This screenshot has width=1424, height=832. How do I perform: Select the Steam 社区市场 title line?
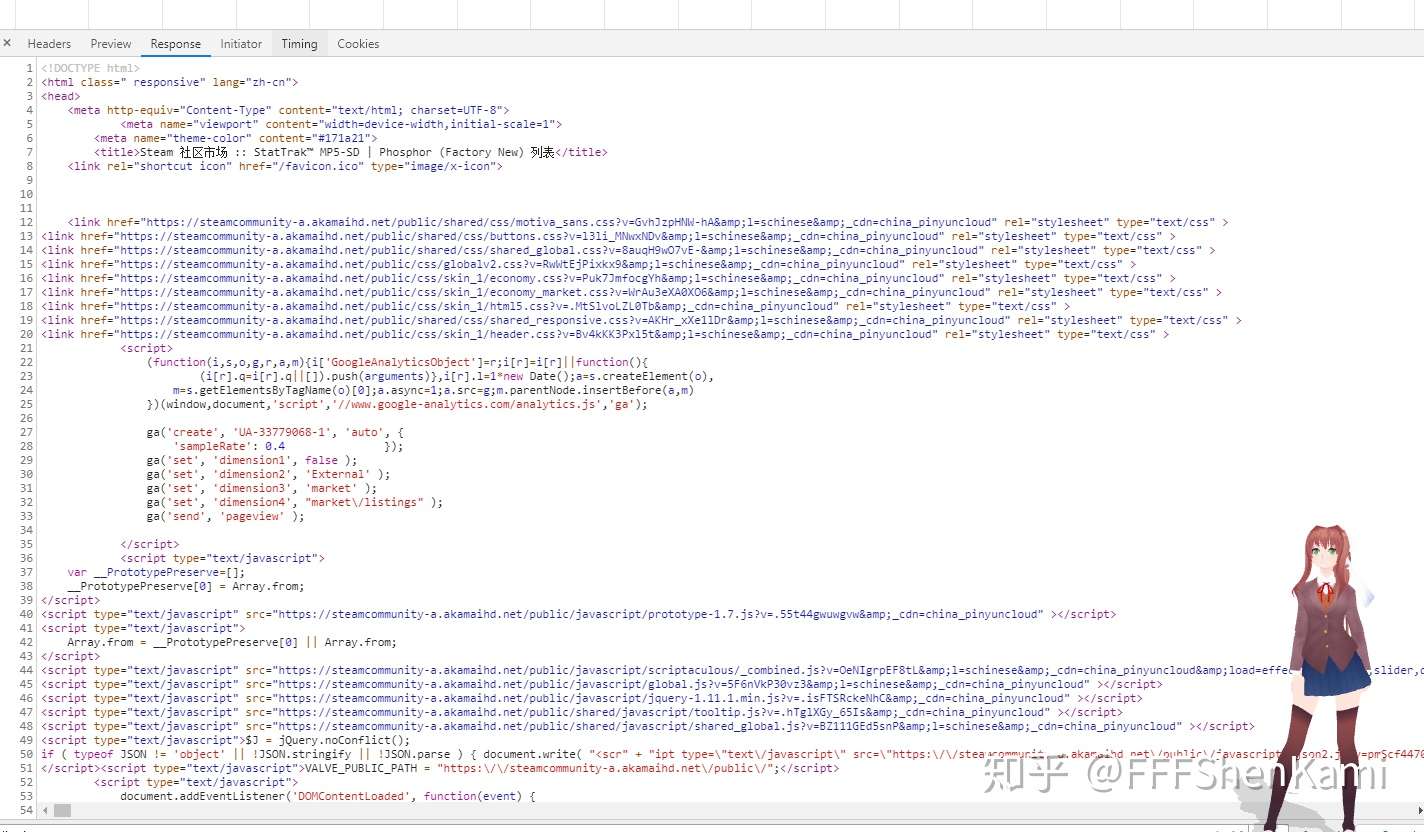351,152
